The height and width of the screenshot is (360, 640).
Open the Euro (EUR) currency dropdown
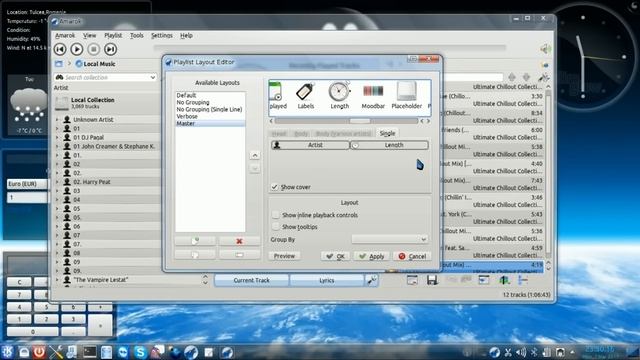(x=27, y=184)
